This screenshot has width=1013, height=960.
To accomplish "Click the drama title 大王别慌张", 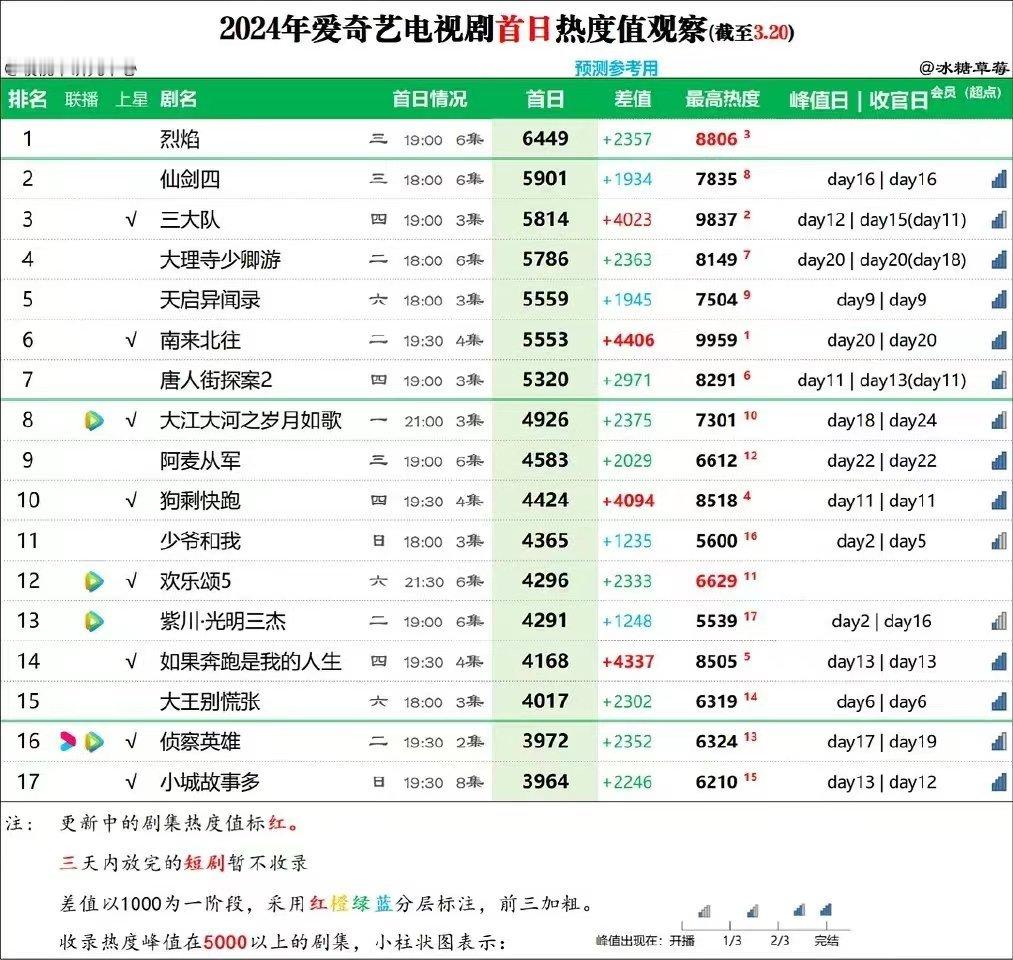I will [x=210, y=702].
